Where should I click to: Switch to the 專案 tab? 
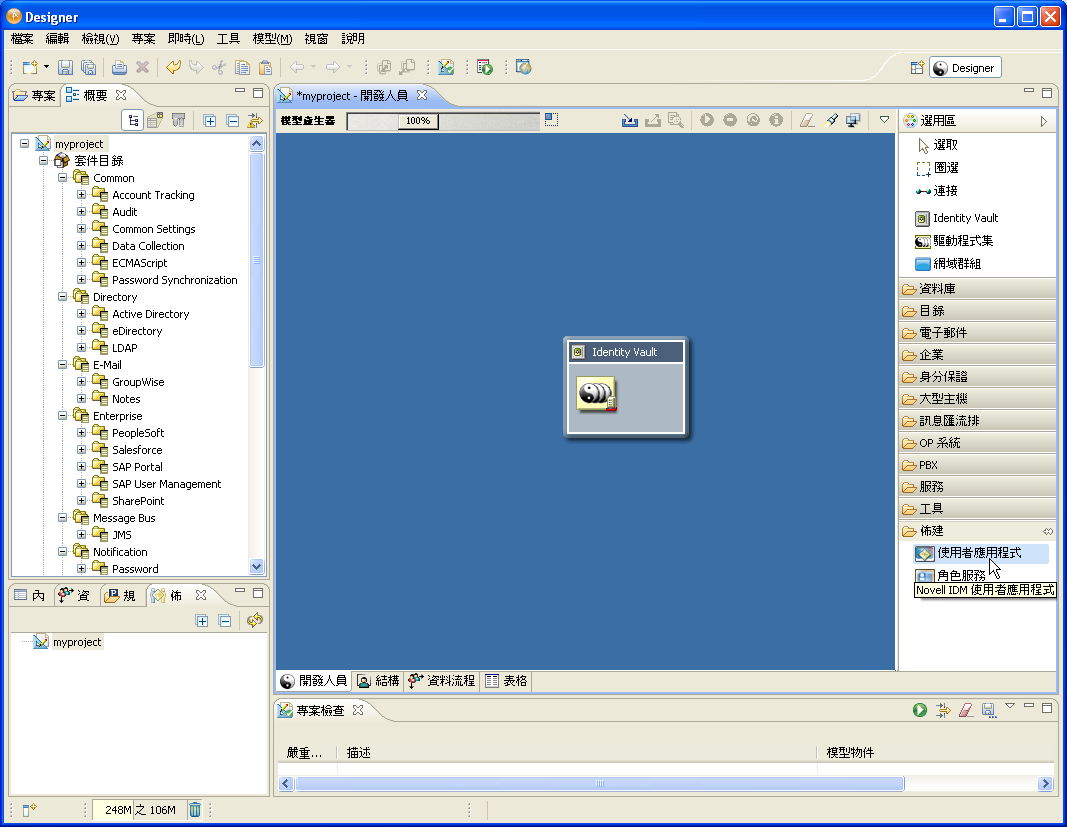tap(35, 95)
